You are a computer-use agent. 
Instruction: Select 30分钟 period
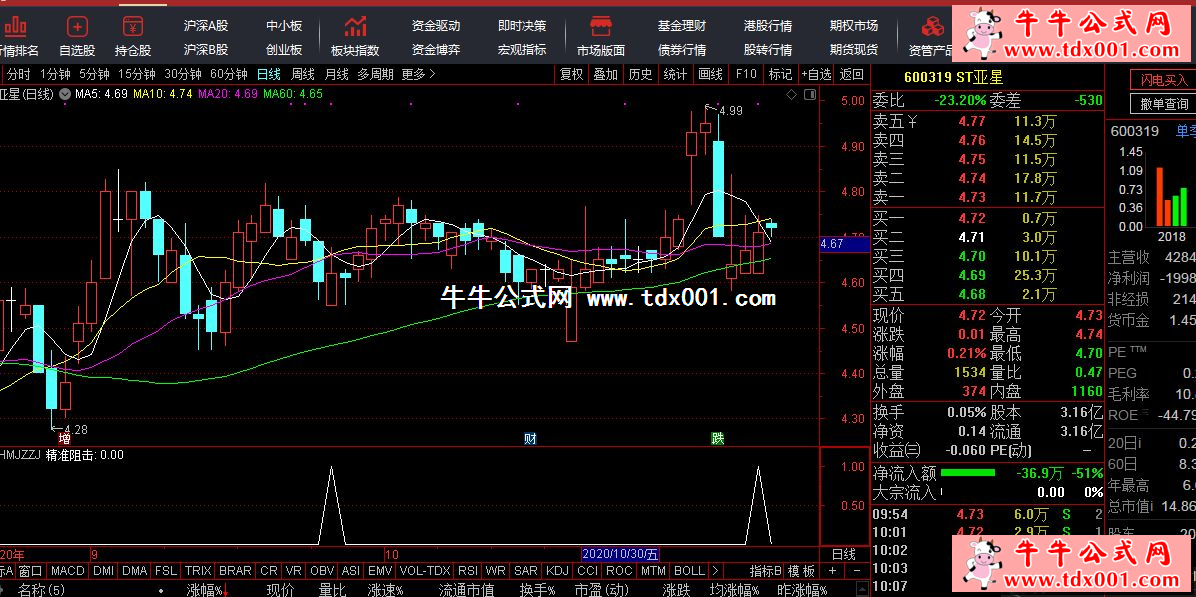183,74
